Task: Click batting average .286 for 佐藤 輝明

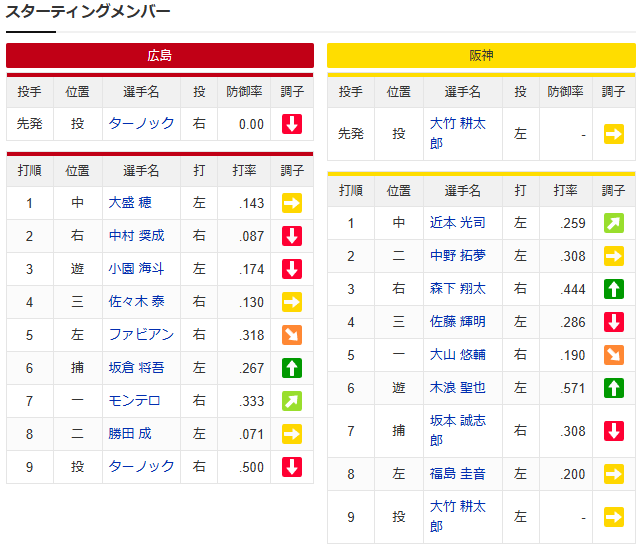Action: (573, 322)
